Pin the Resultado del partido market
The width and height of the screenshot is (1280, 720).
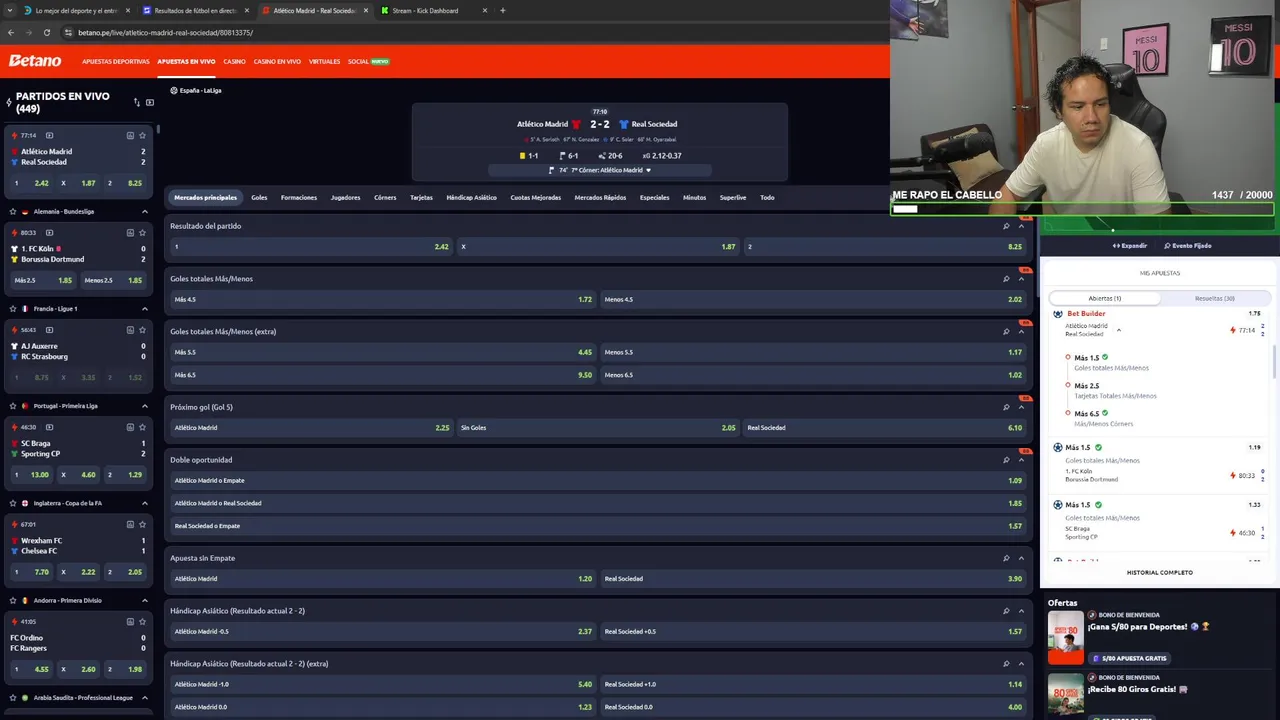(1006, 226)
